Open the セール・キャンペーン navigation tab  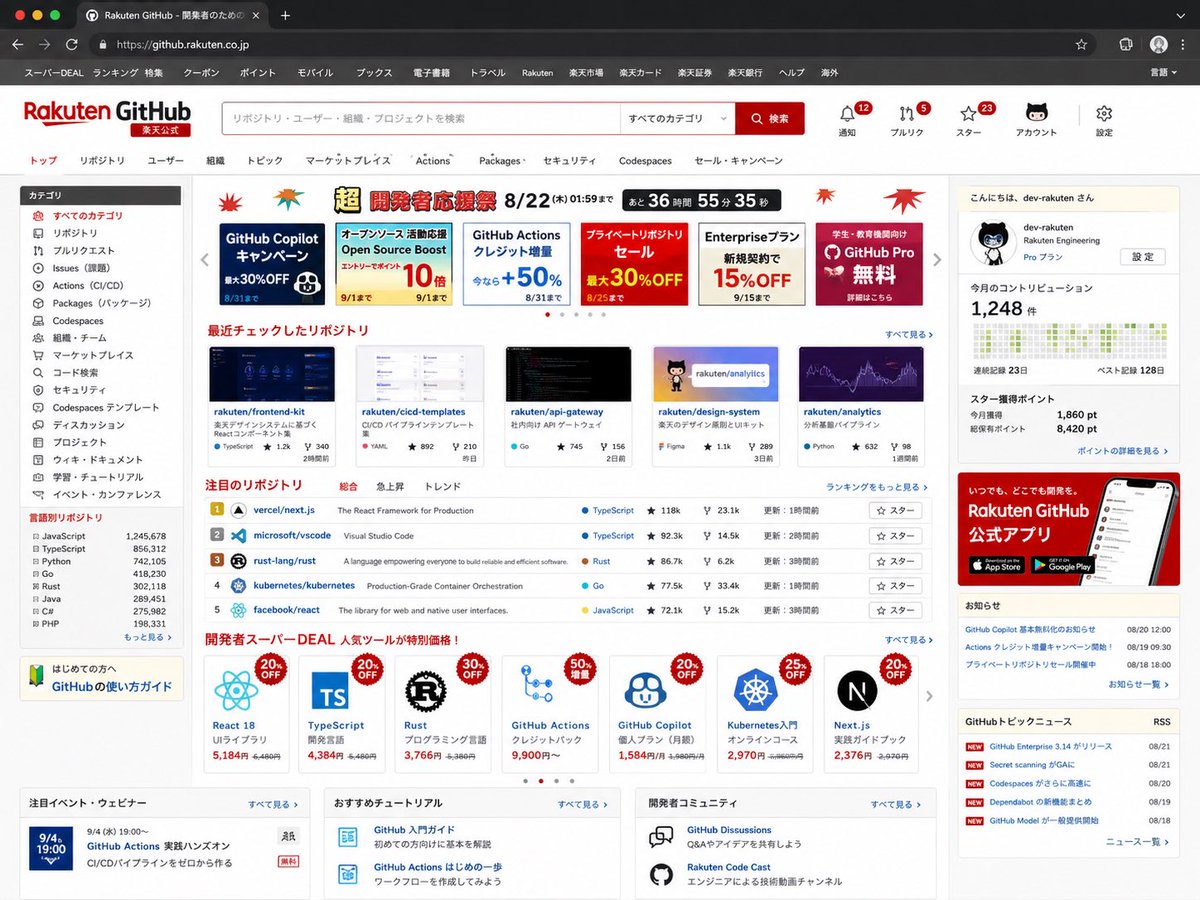pos(738,161)
